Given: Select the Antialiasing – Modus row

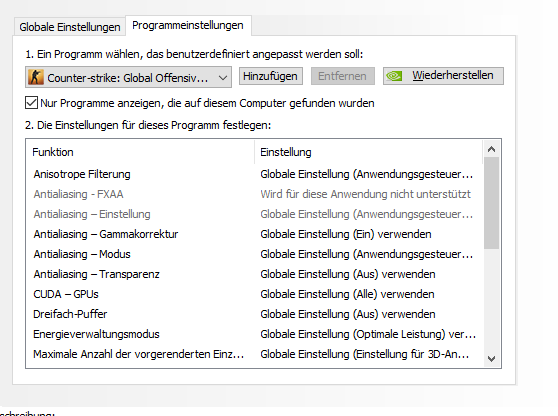Looking at the screenshot, I should 254,254.
